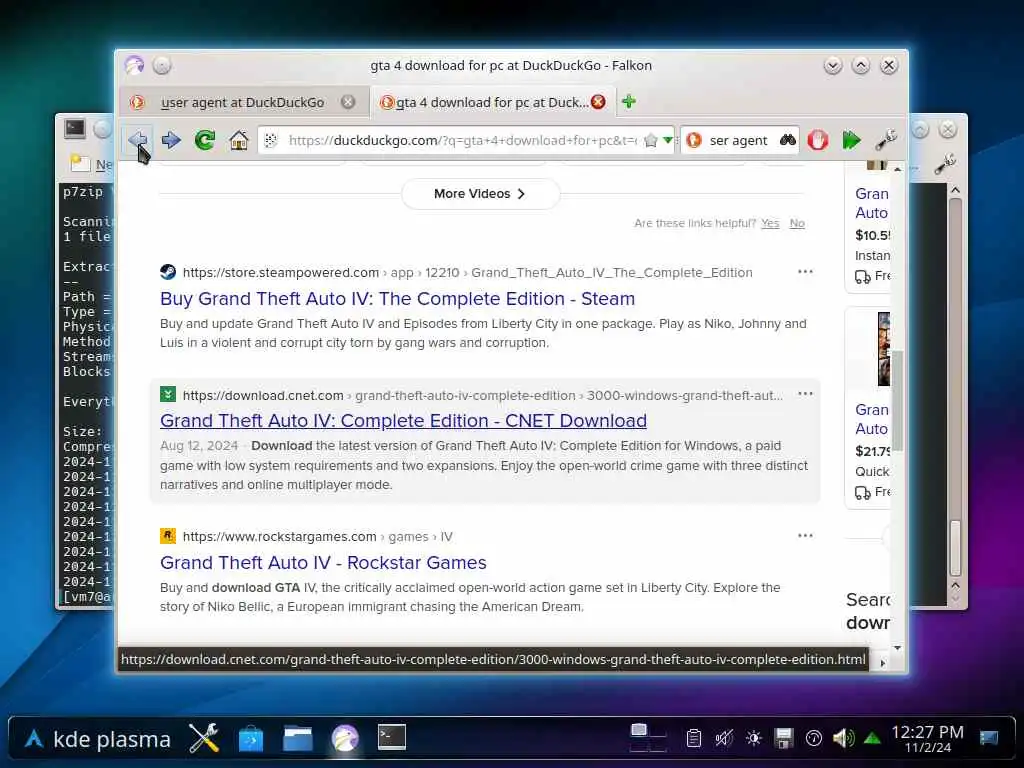This screenshot has width=1024, height=768.
Task: Open the address bar green dropdown arrow
Action: tap(667, 140)
